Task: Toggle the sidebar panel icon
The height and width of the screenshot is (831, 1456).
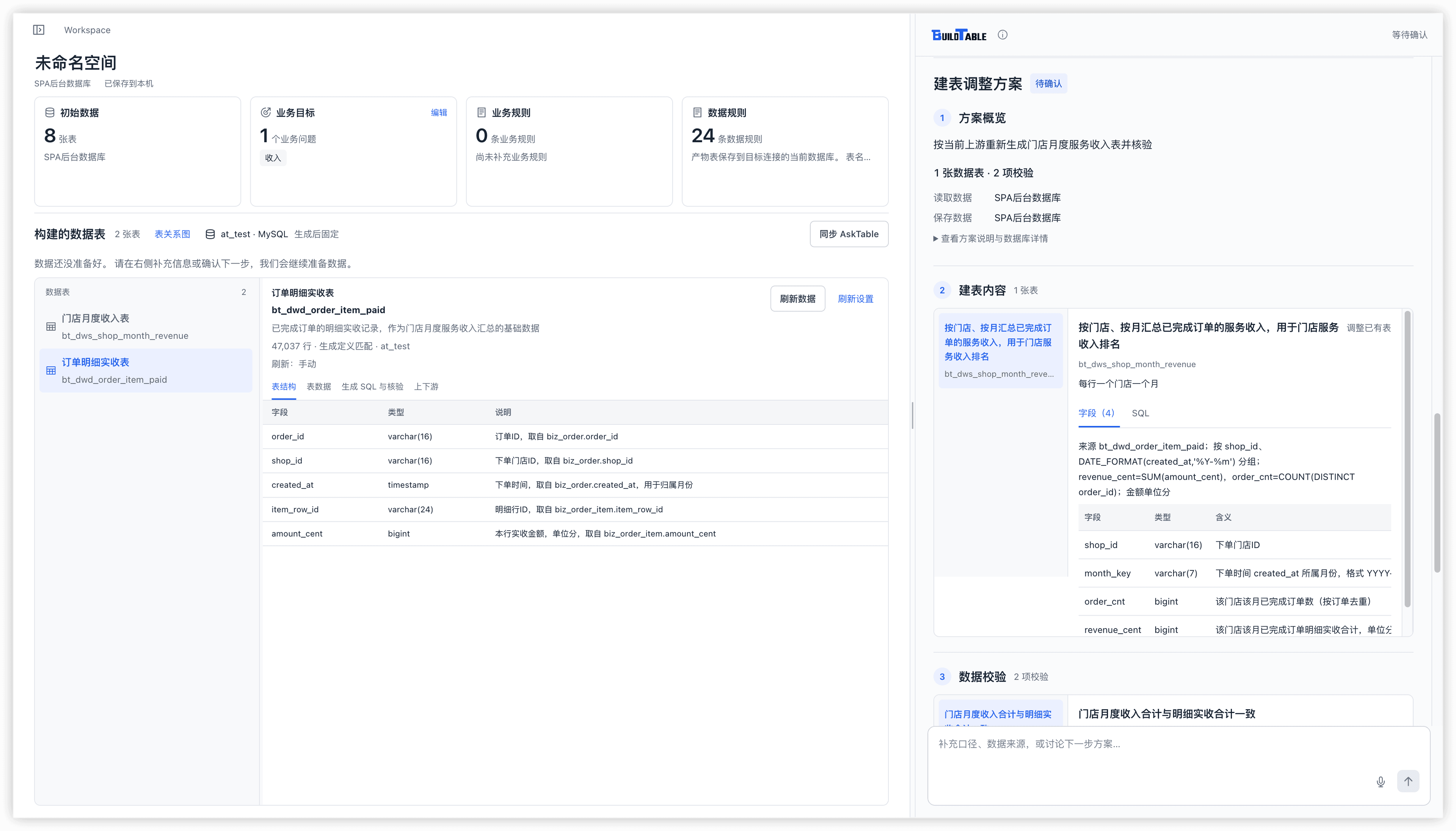Action: click(x=39, y=30)
